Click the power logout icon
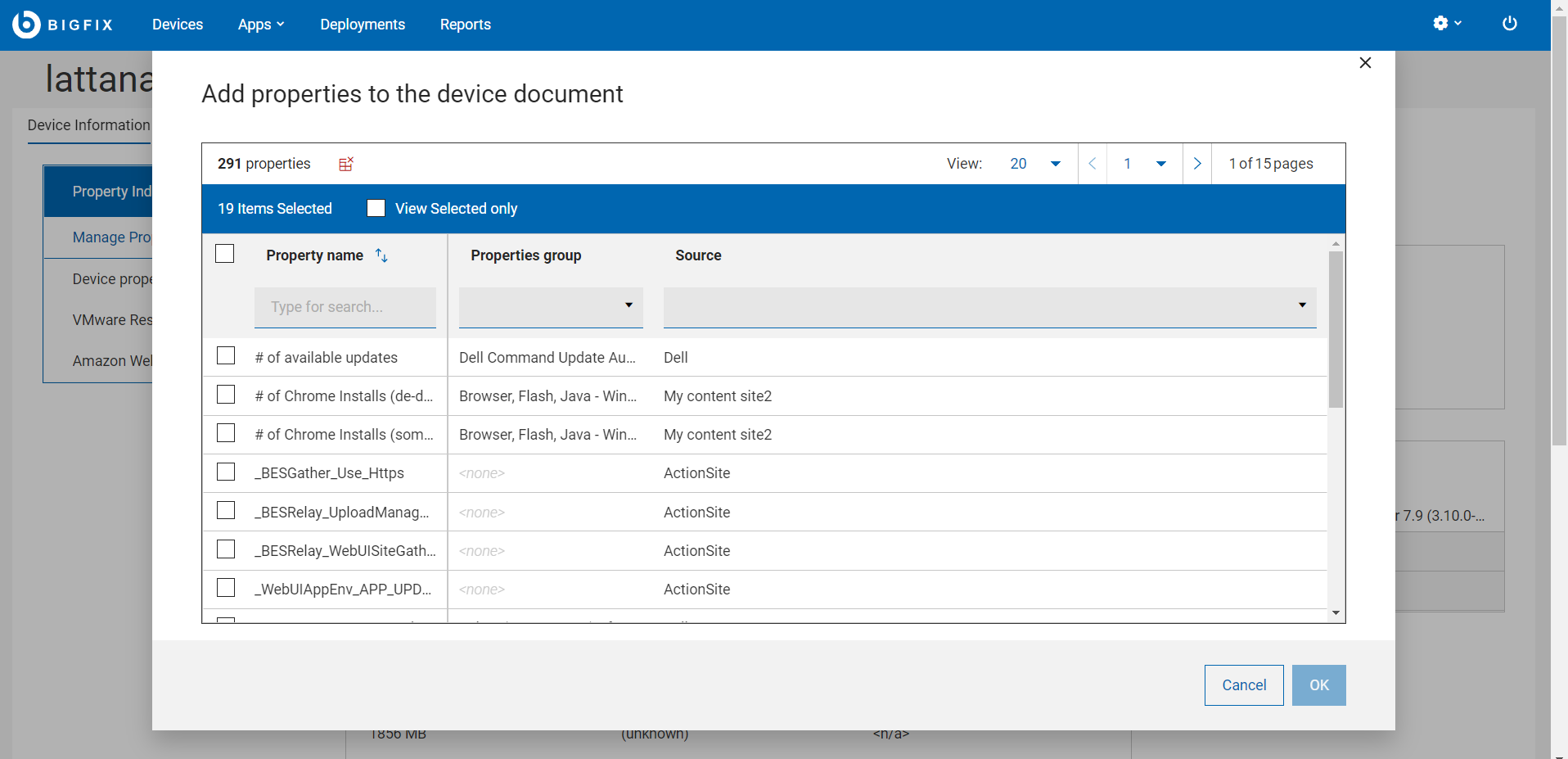The image size is (1568, 759). pyautogui.click(x=1509, y=24)
